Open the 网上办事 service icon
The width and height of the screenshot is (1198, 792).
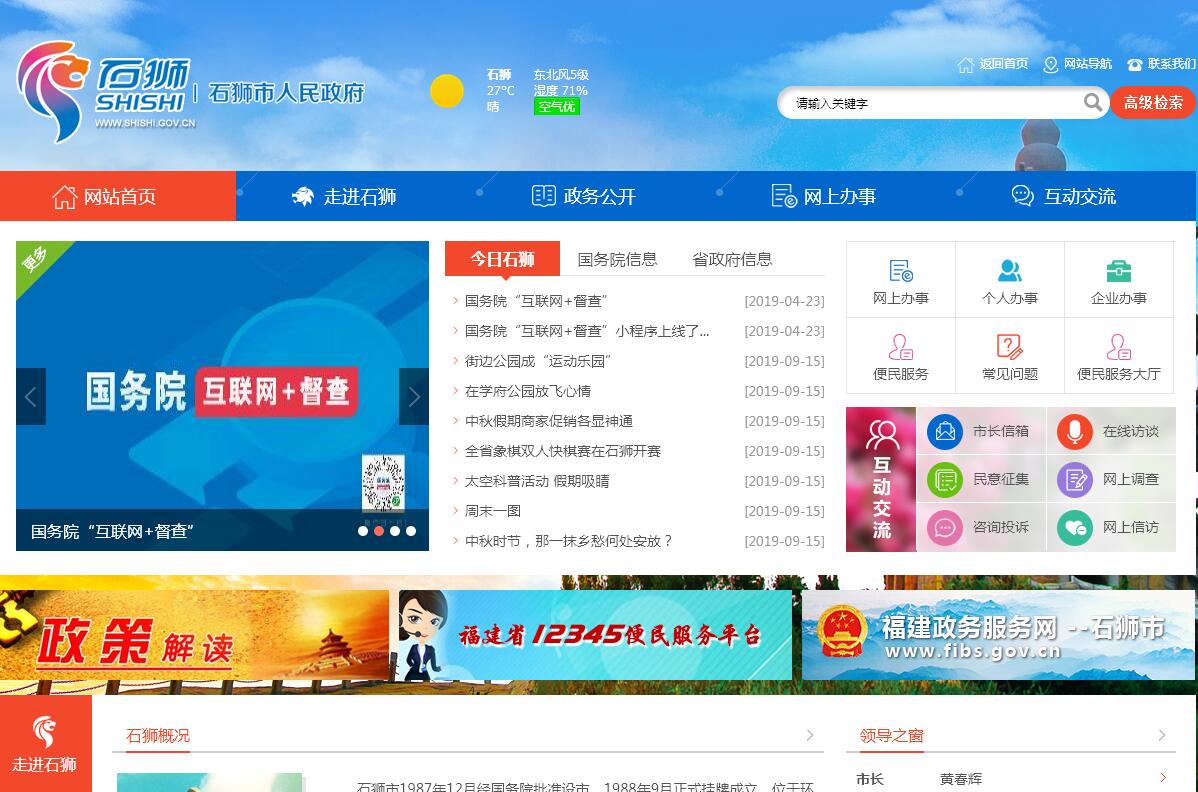[900, 271]
